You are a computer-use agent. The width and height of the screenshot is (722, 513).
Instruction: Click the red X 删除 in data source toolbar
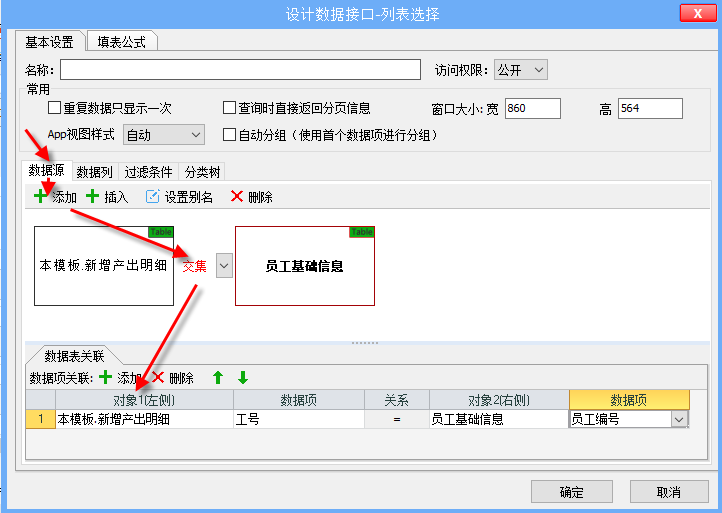(237, 196)
